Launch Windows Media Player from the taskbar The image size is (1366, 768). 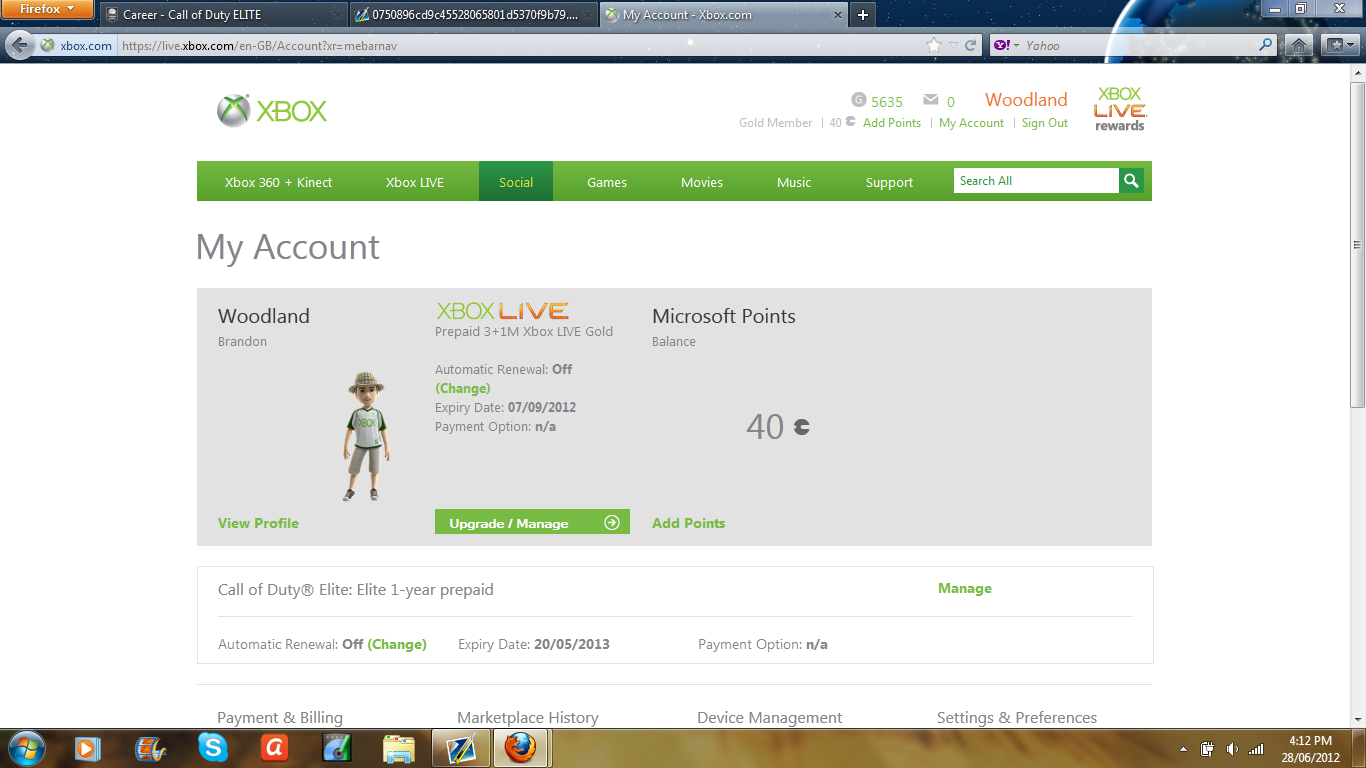(x=88, y=748)
